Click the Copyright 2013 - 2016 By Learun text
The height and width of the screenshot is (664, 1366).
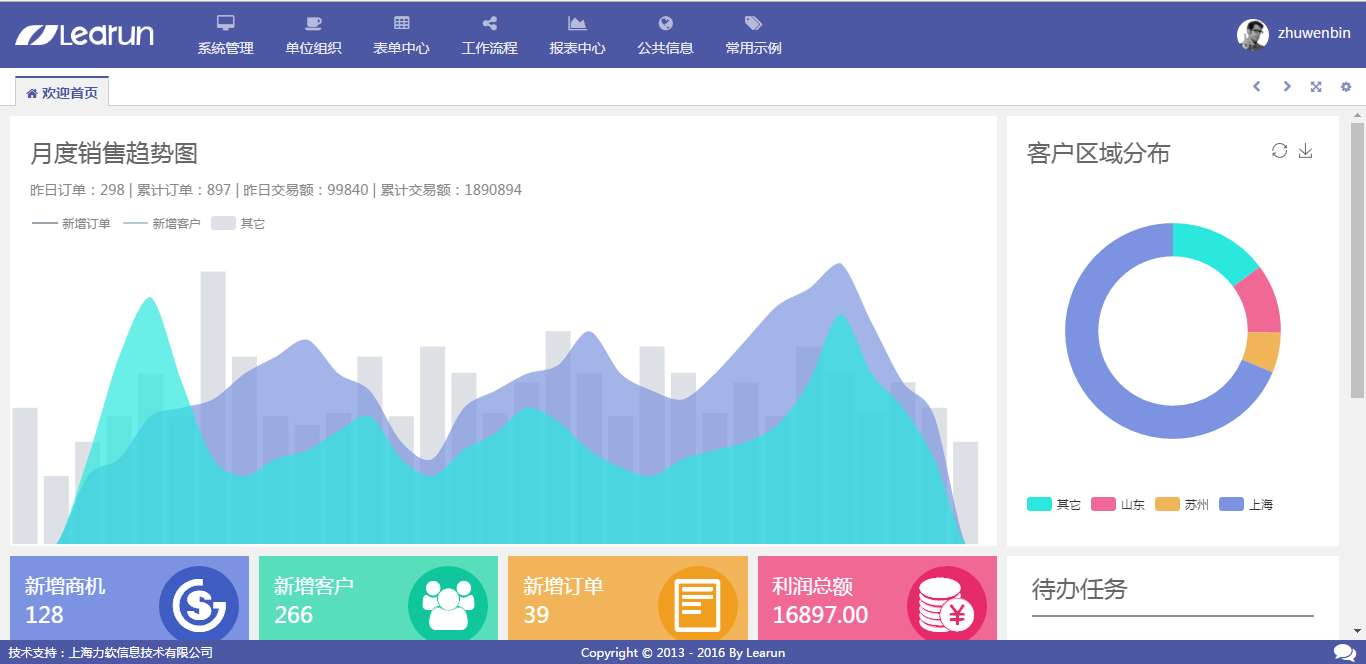click(683, 653)
